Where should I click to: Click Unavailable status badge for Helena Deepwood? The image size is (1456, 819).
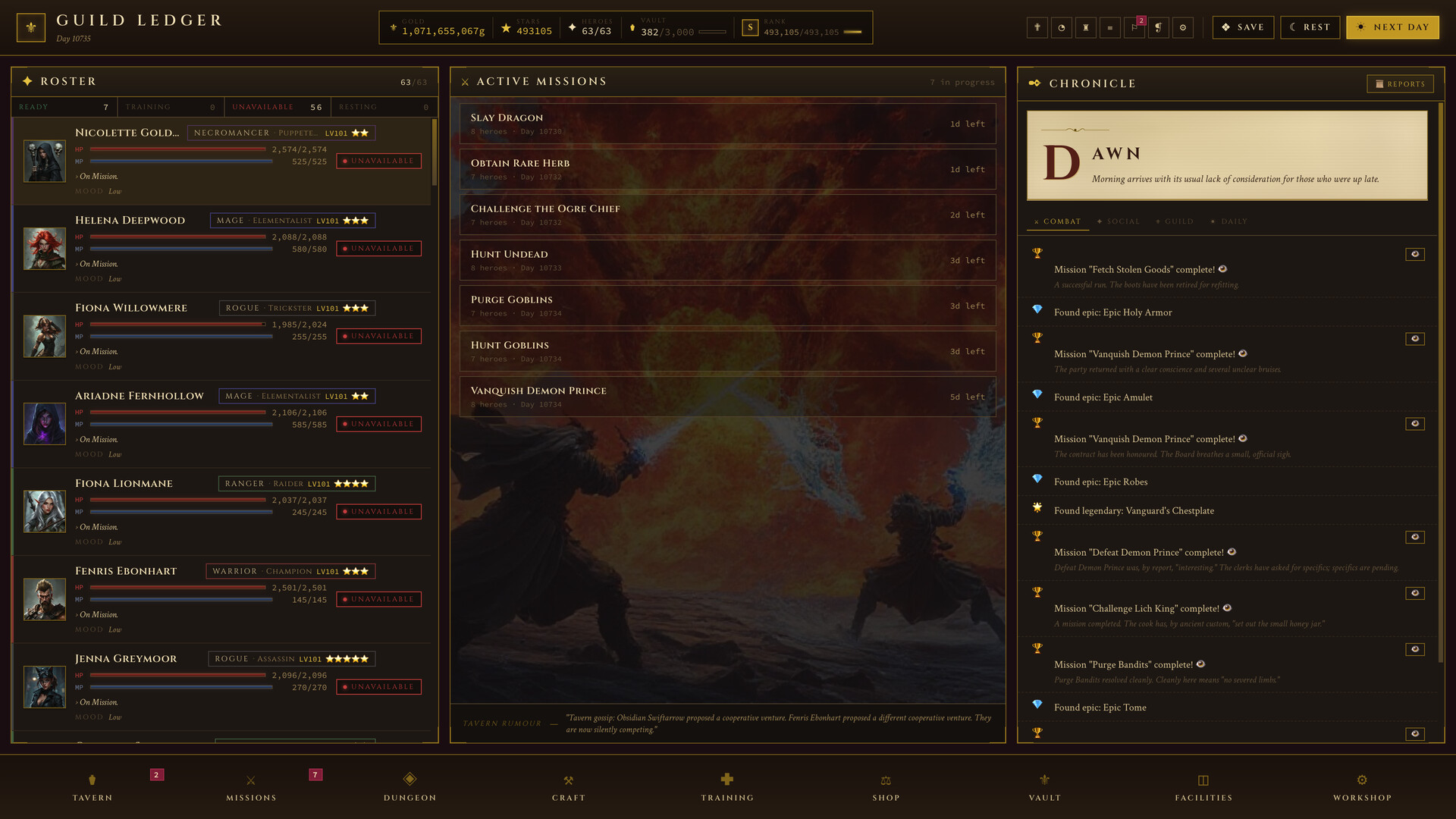coord(378,249)
